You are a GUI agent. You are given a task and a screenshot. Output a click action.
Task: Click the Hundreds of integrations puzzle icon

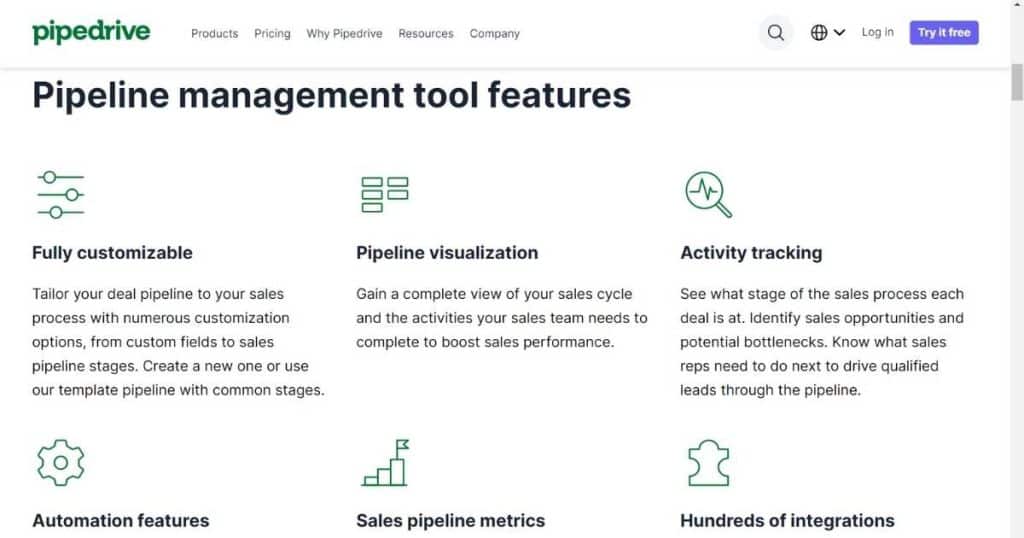click(x=709, y=463)
